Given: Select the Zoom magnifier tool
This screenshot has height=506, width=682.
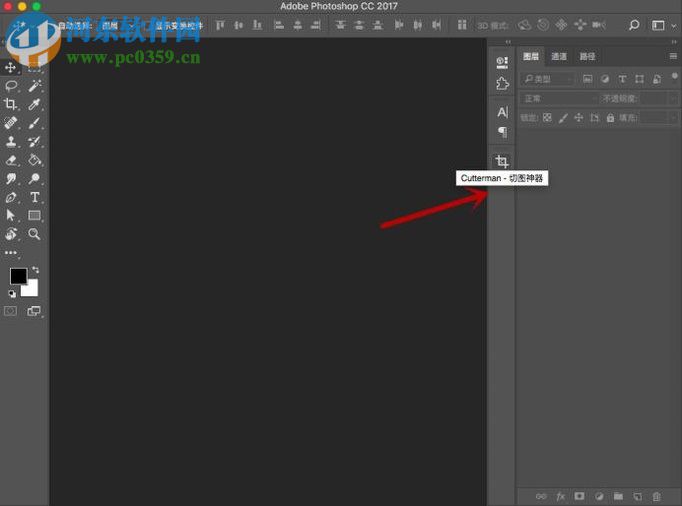Looking at the screenshot, I should point(34,234).
